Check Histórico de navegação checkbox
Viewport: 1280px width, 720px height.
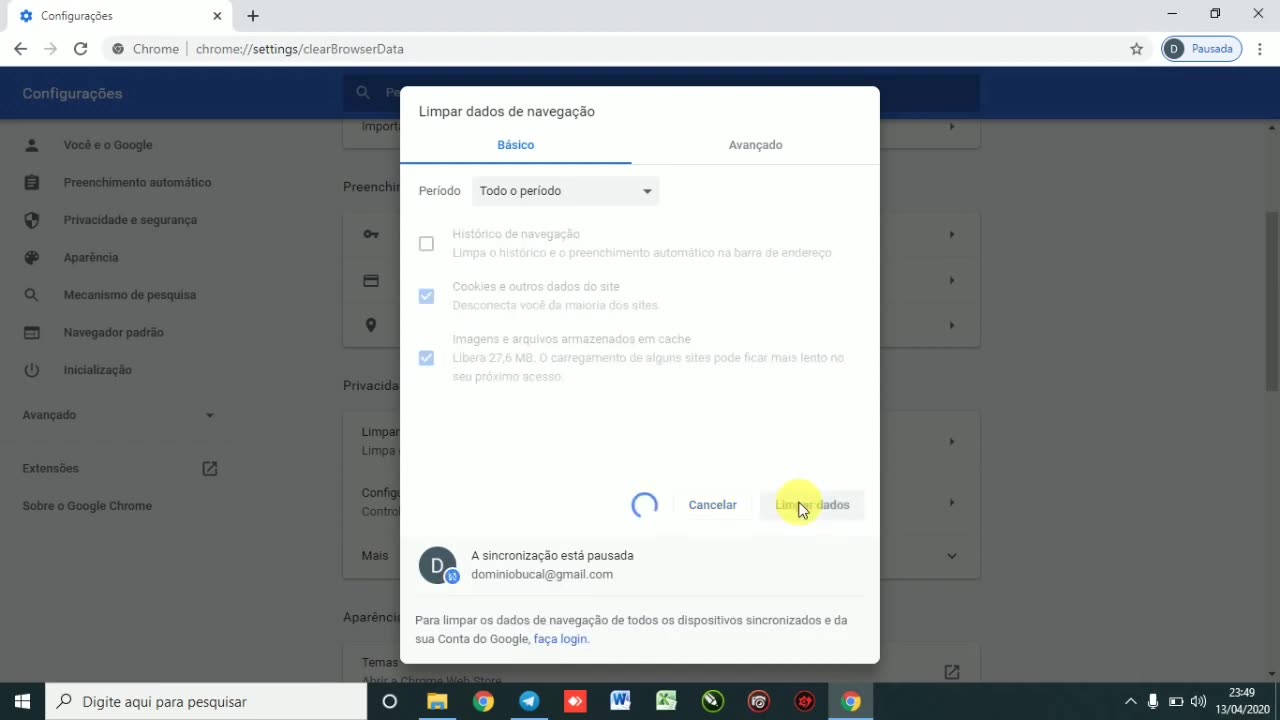coord(427,244)
